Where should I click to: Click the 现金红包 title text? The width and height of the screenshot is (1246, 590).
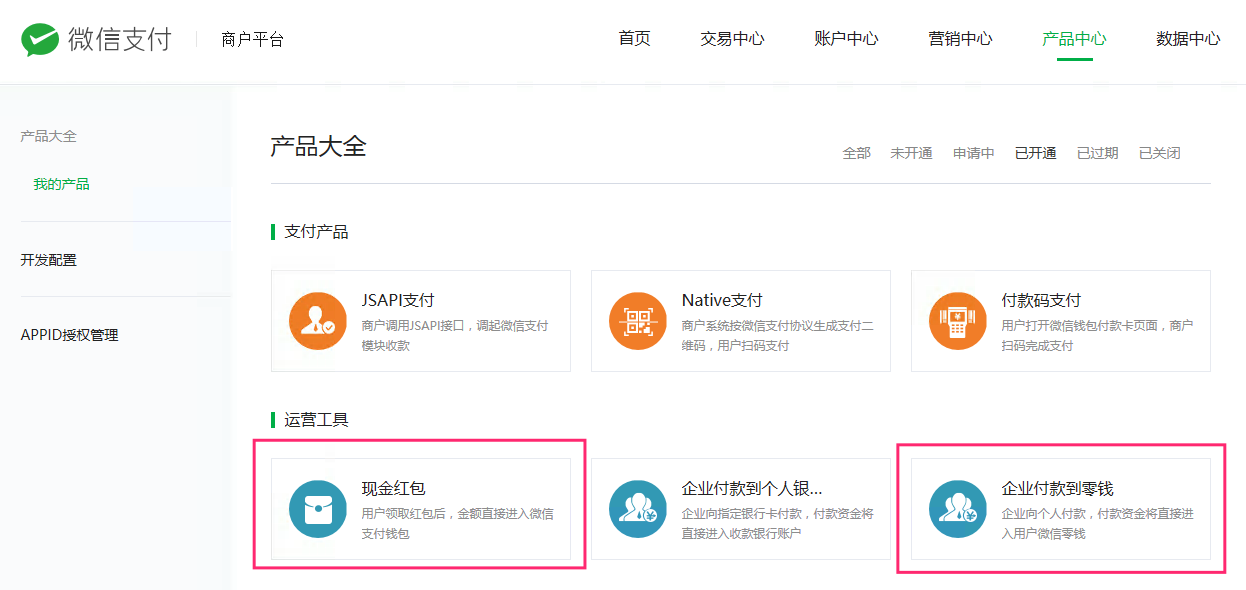tap(394, 488)
